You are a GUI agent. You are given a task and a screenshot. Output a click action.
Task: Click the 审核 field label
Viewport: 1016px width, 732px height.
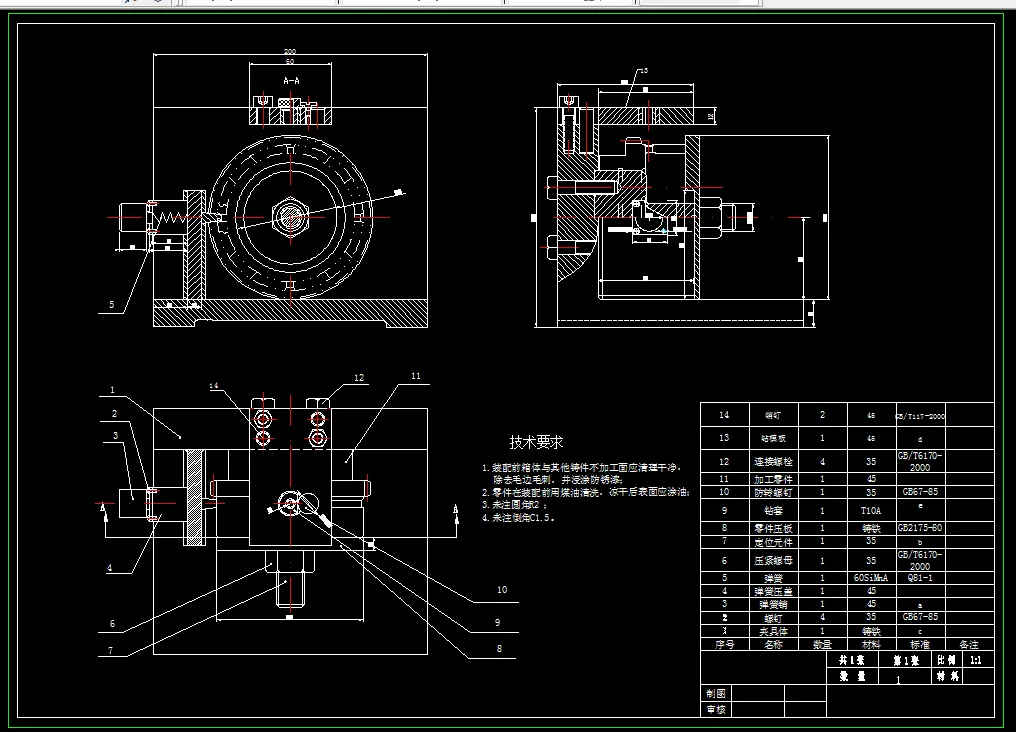tap(715, 709)
